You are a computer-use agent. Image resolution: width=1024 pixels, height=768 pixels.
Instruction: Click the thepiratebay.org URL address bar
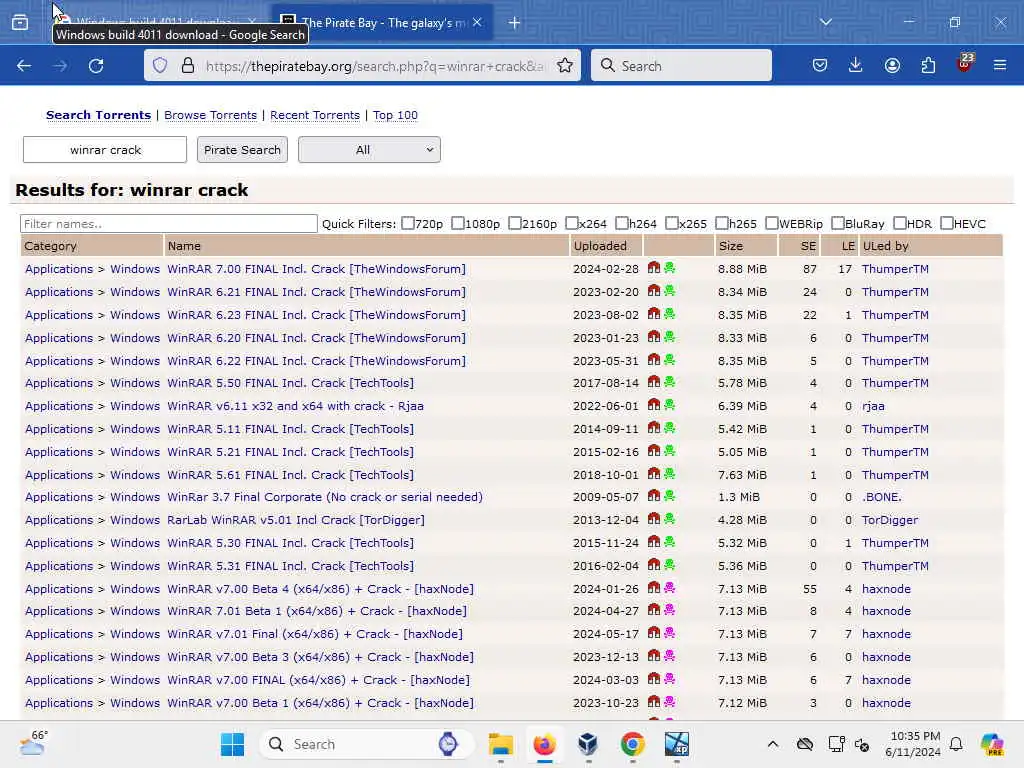coord(374,65)
